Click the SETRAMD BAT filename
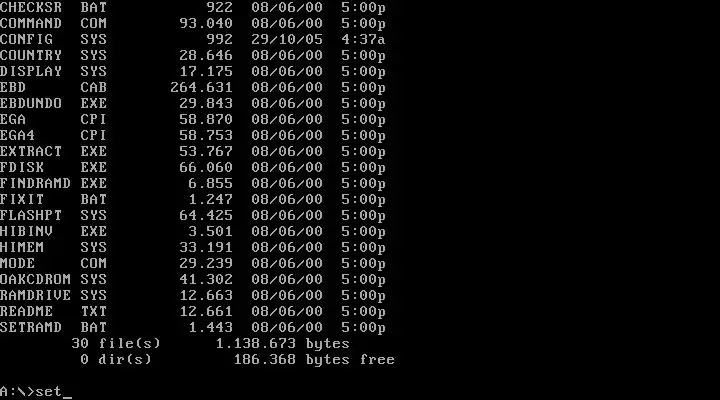The image size is (720, 400). [53, 327]
